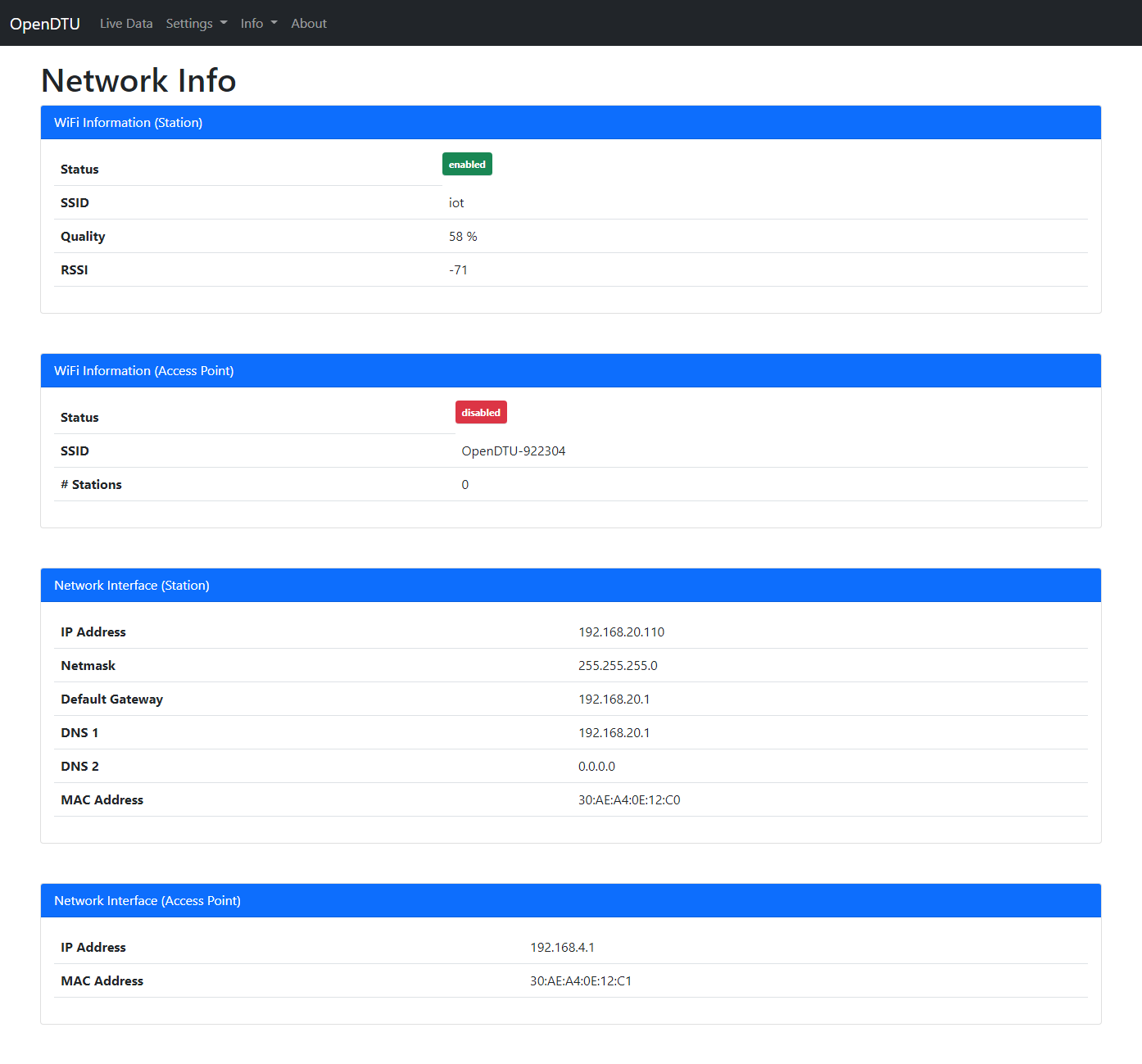The image size is (1142, 1064).
Task: Click the WiFi Information (Station) header
Action: pyautogui.click(x=128, y=123)
